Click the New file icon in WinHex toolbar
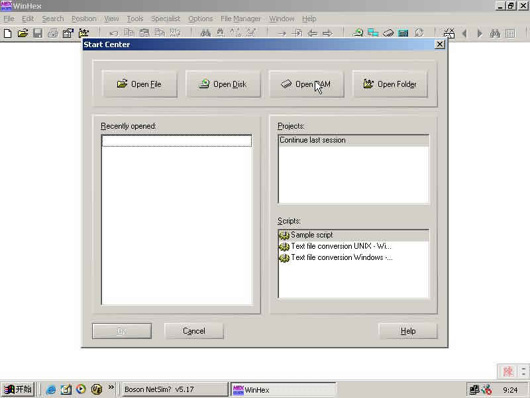Viewport: 530px width, 398px height. (8, 33)
